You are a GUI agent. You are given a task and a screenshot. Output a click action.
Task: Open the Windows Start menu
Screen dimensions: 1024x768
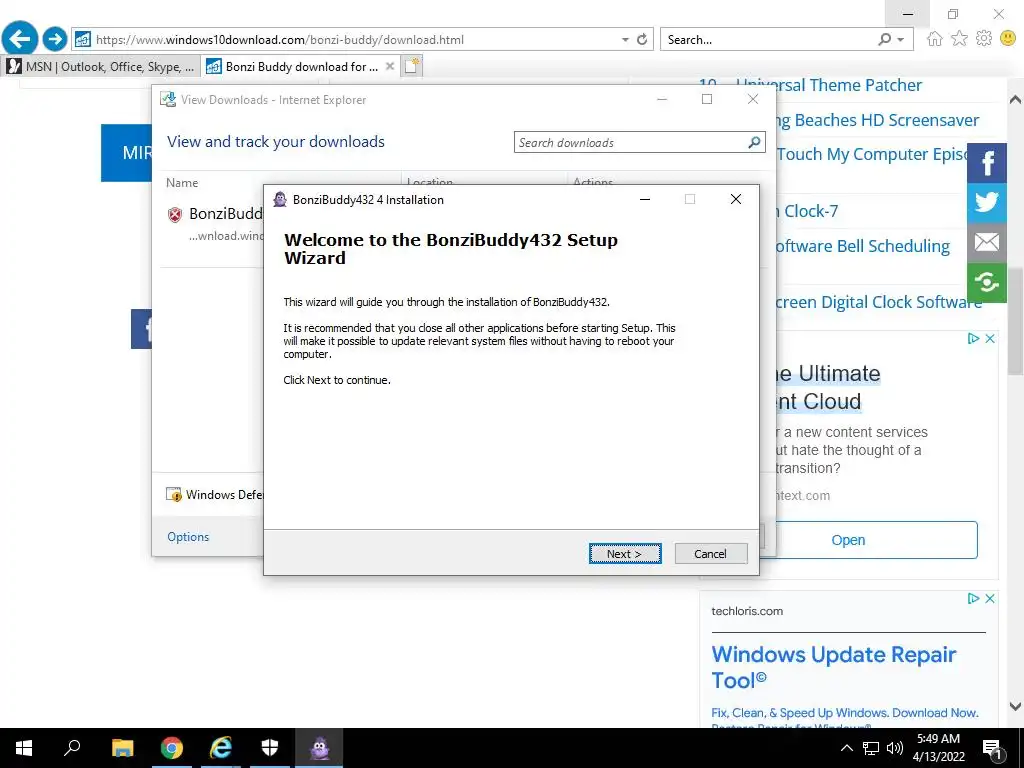tap(24, 748)
